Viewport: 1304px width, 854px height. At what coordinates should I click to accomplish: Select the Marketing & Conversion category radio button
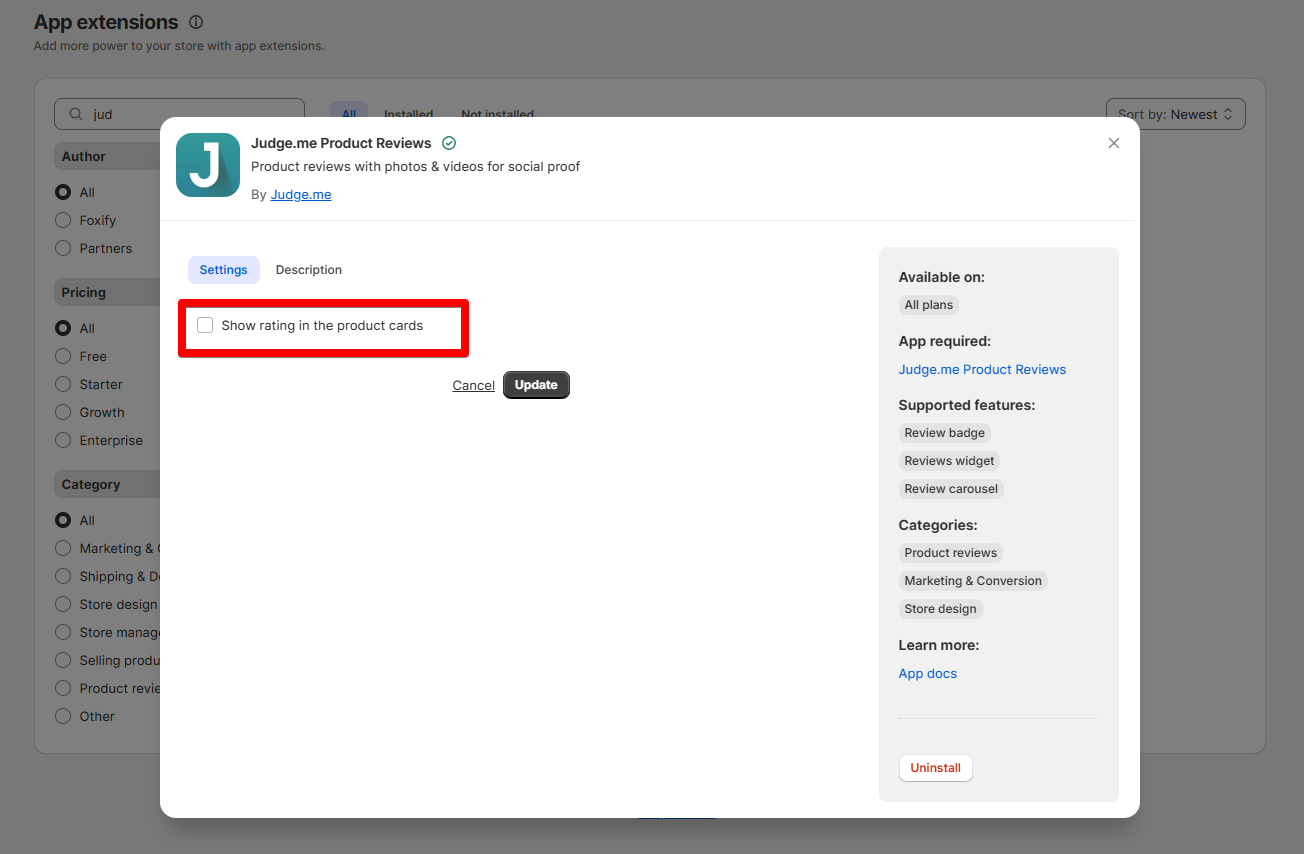pos(63,548)
